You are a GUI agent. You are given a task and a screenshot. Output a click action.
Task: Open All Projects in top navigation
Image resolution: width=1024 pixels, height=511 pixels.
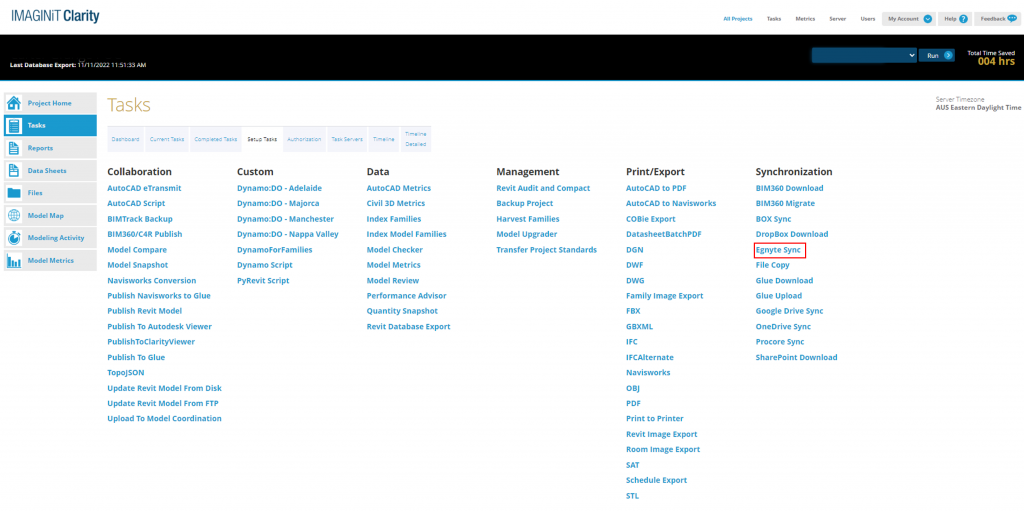[737, 19]
